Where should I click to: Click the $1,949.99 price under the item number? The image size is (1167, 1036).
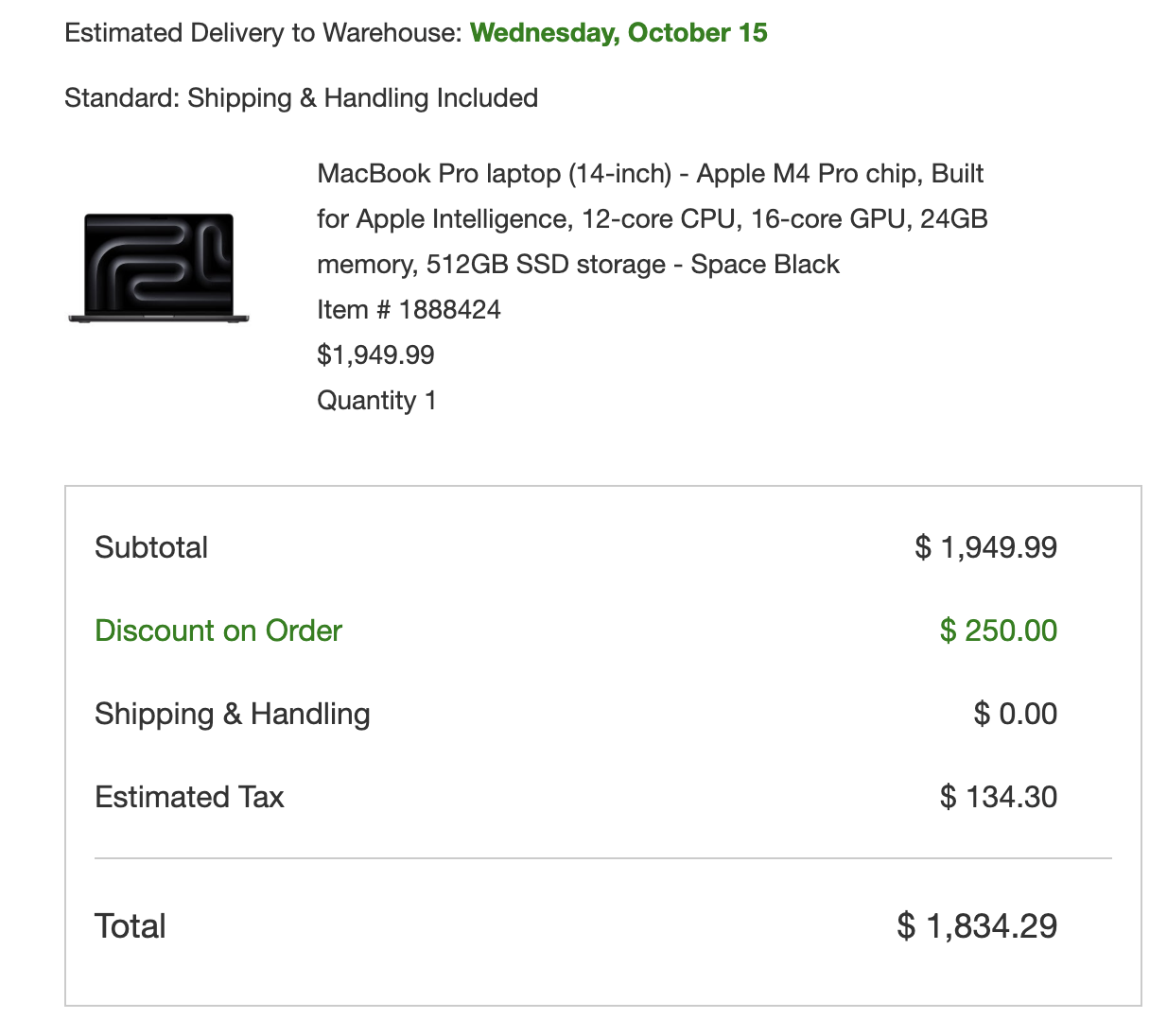pyautogui.click(x=375, y=355)
